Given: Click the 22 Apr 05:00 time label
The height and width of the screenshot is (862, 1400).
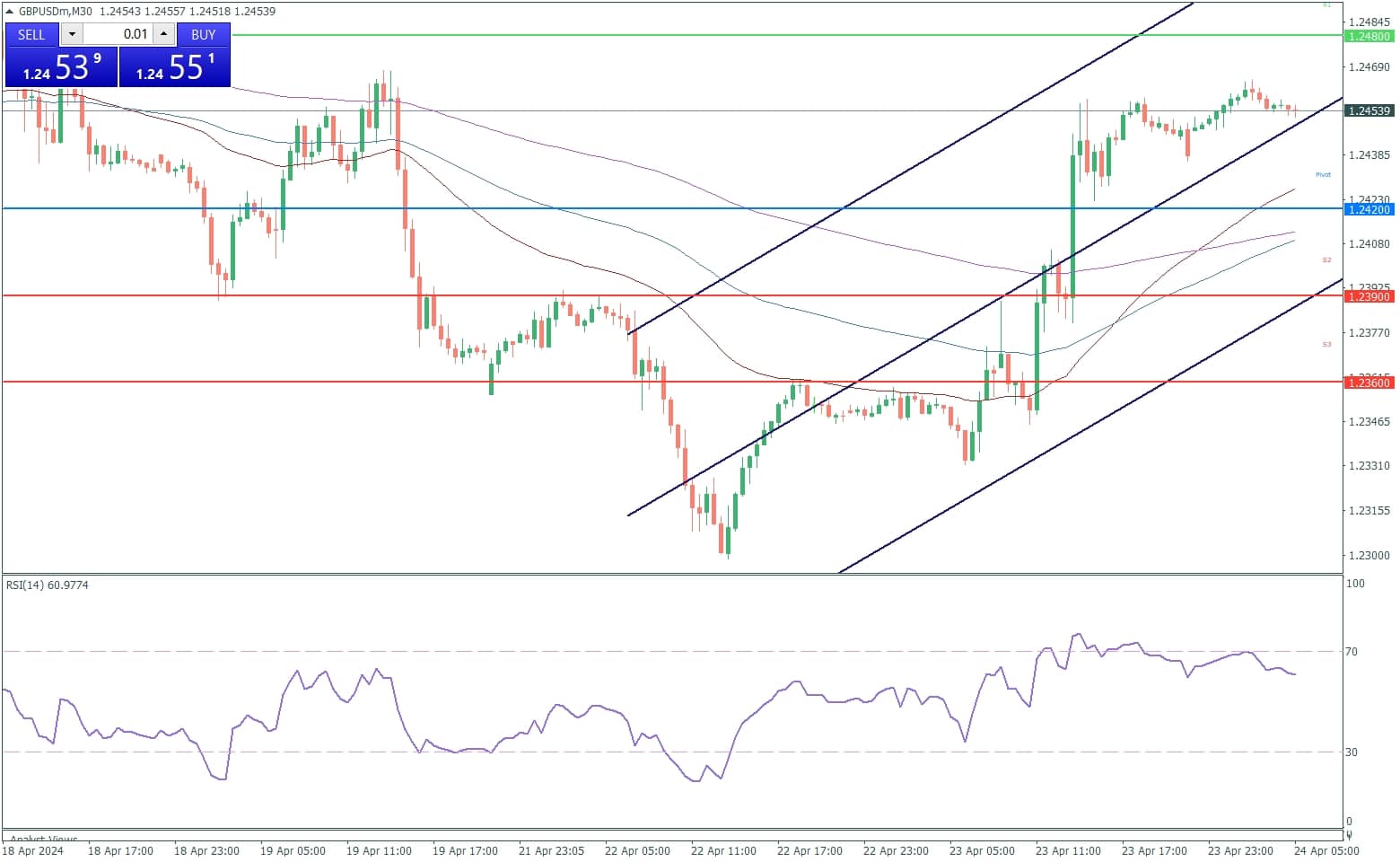Looking at the screenshot, I should click(637, 850).
